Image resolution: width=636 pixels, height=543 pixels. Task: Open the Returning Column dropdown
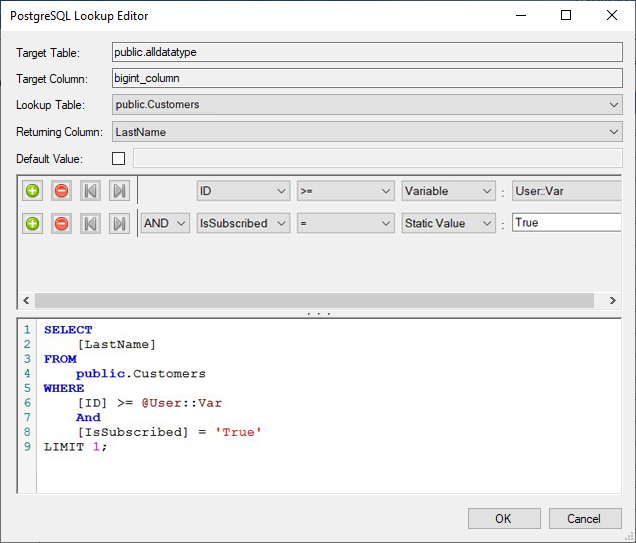(367, 132)
